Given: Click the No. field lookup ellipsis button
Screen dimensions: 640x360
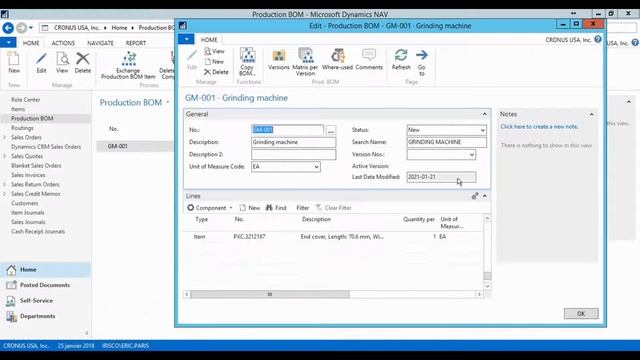Looking at the screenshot, I should tap(331, 131).
